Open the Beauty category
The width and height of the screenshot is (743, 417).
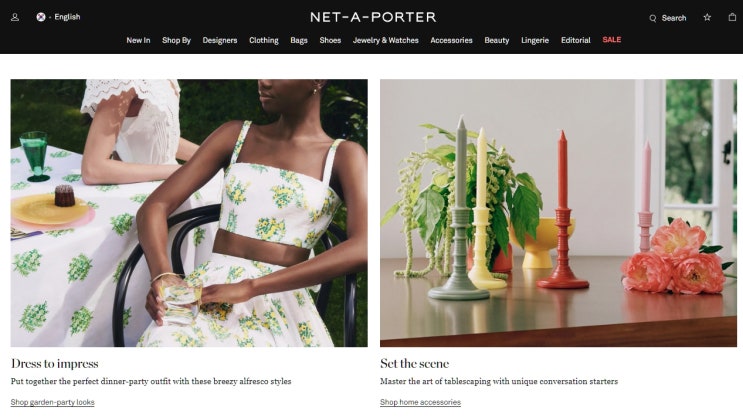pyautogui.click(x=497, y=40)
